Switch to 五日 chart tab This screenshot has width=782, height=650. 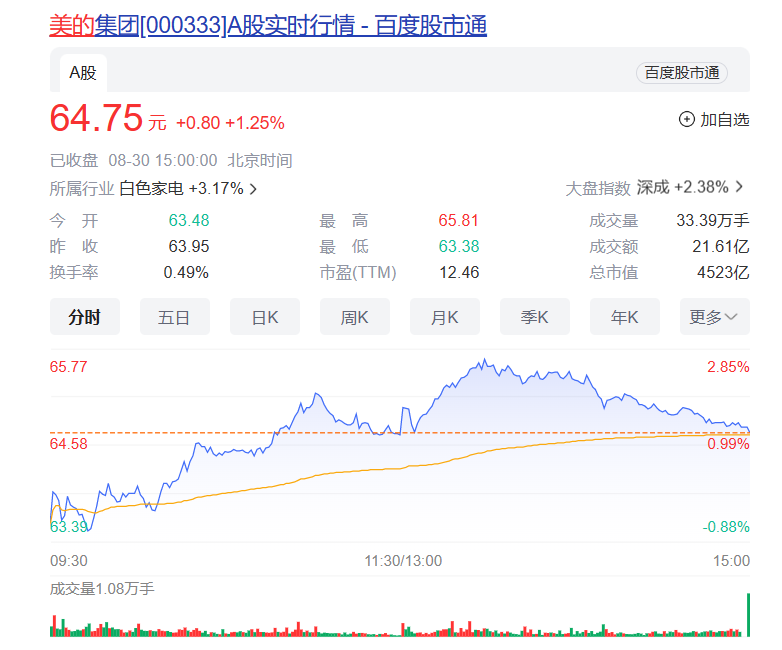tap(175, 317)
